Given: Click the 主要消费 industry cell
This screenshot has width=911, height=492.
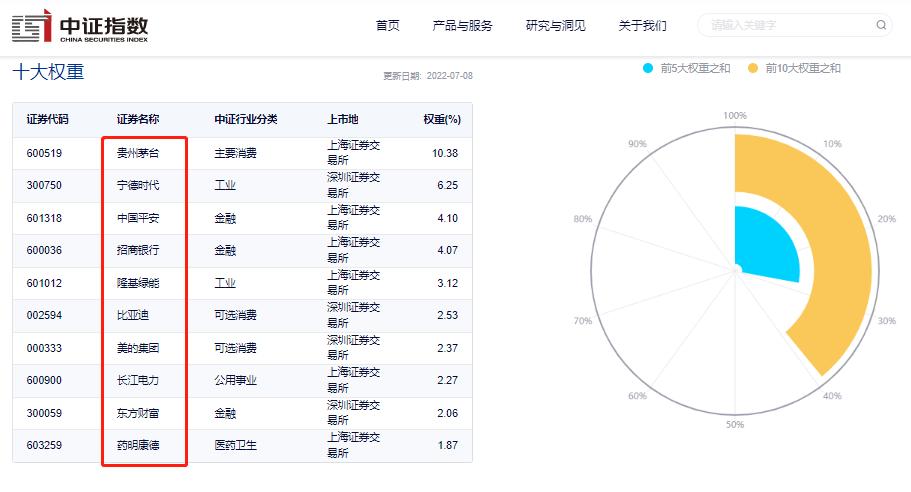Looking at the screenshot, I should click(235, 153).
